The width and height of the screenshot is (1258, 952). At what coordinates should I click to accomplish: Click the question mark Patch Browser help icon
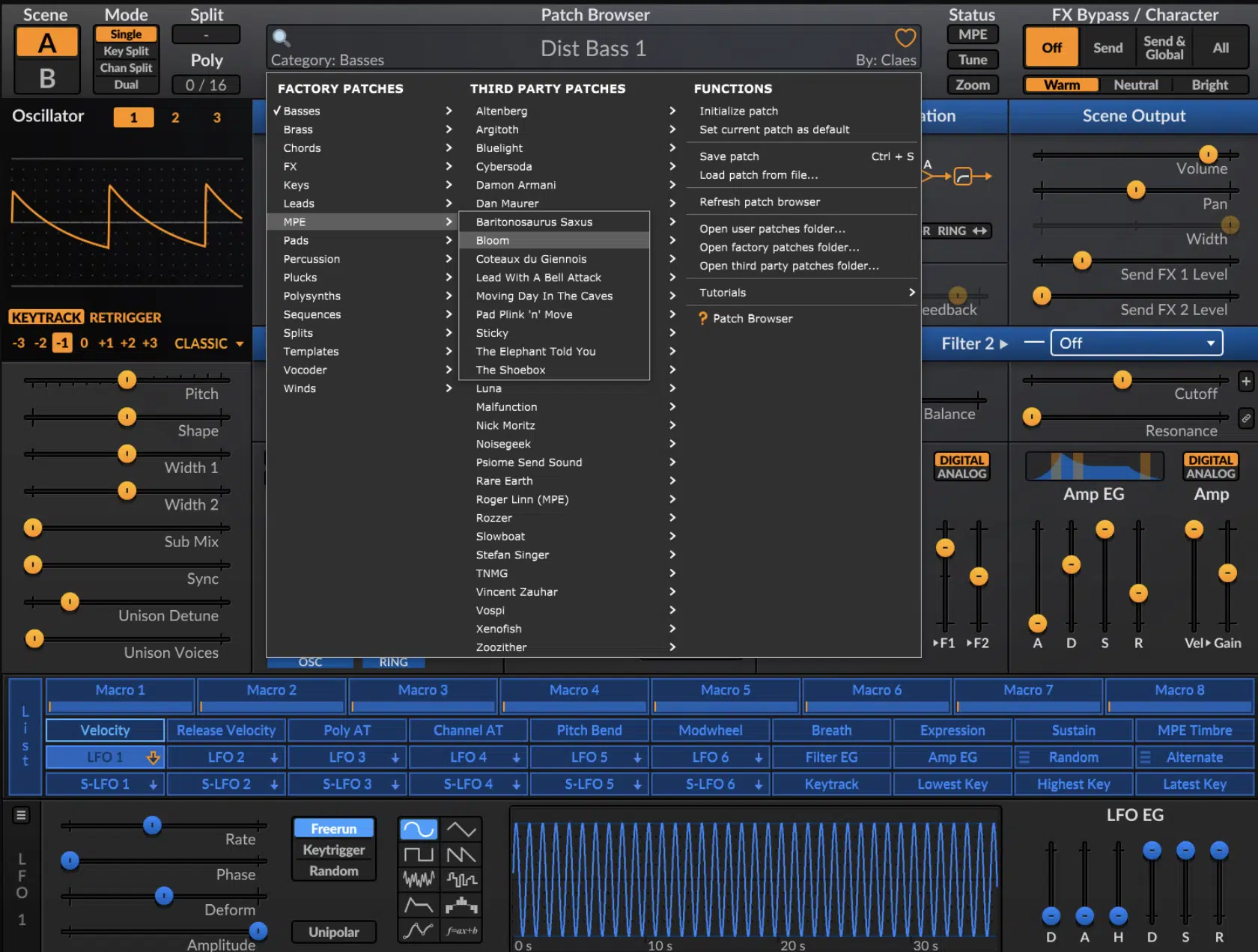pyautogui.click(x=702, y=319)
